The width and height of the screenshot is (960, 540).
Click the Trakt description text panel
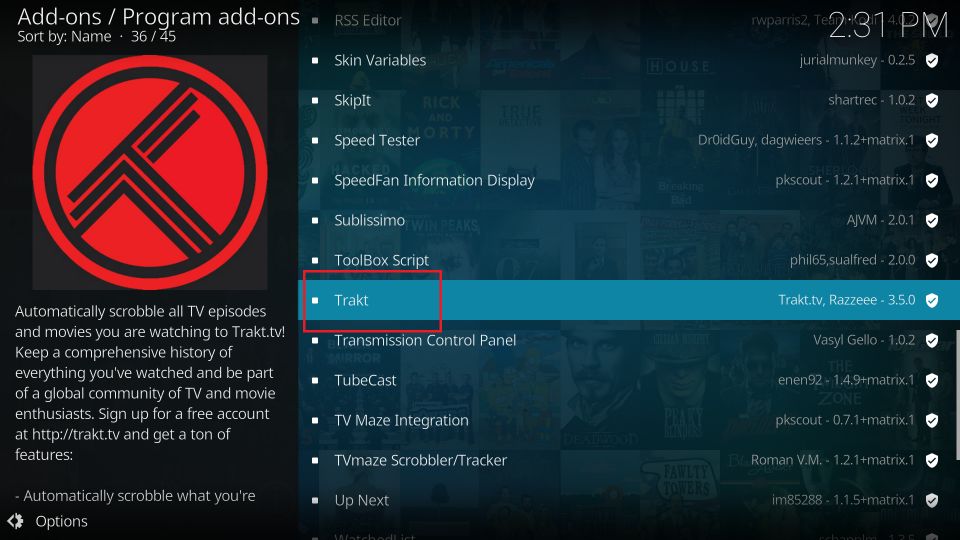[150, 403]
